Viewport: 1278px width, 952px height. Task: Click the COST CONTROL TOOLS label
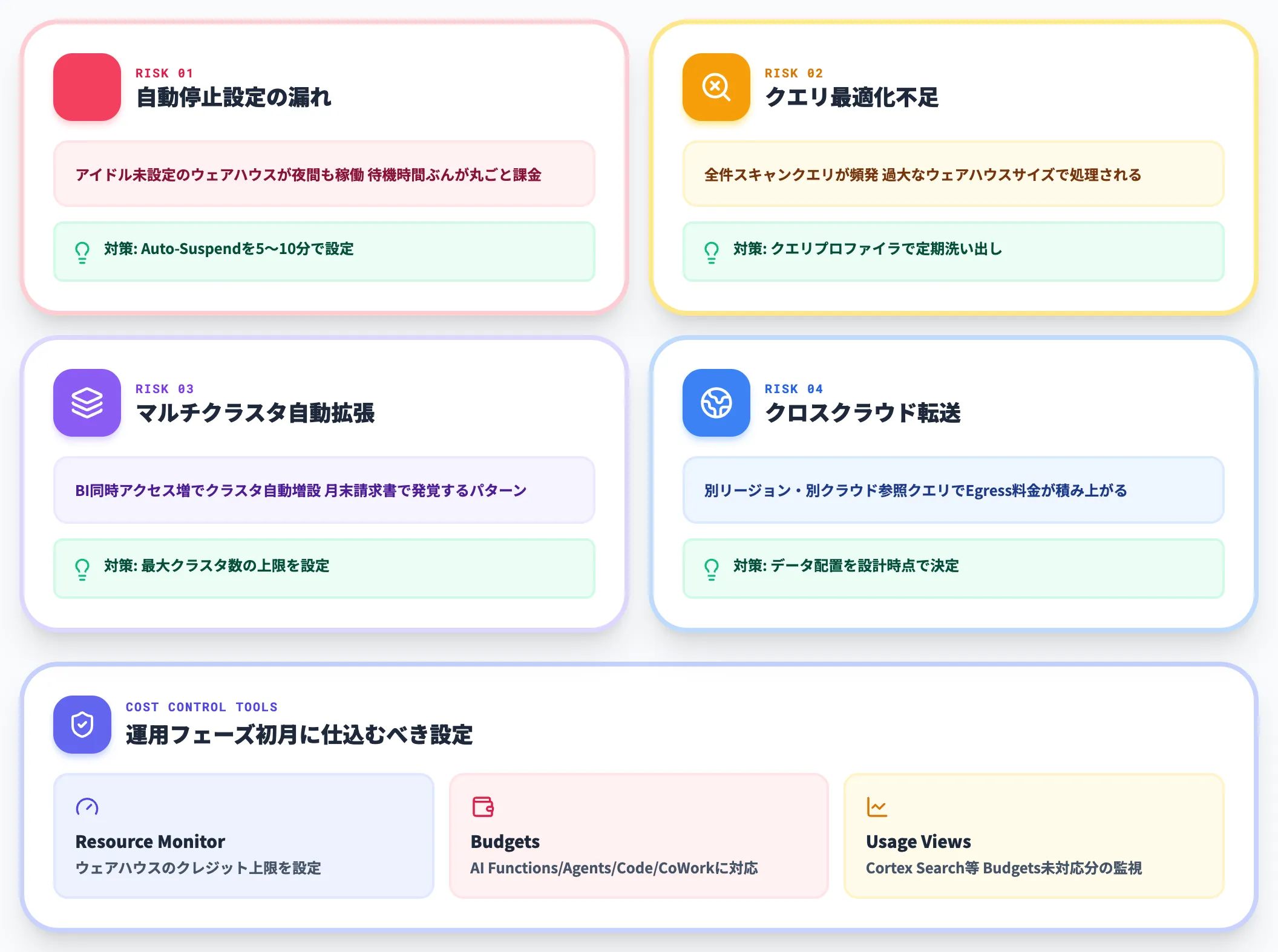coord(202,707)
